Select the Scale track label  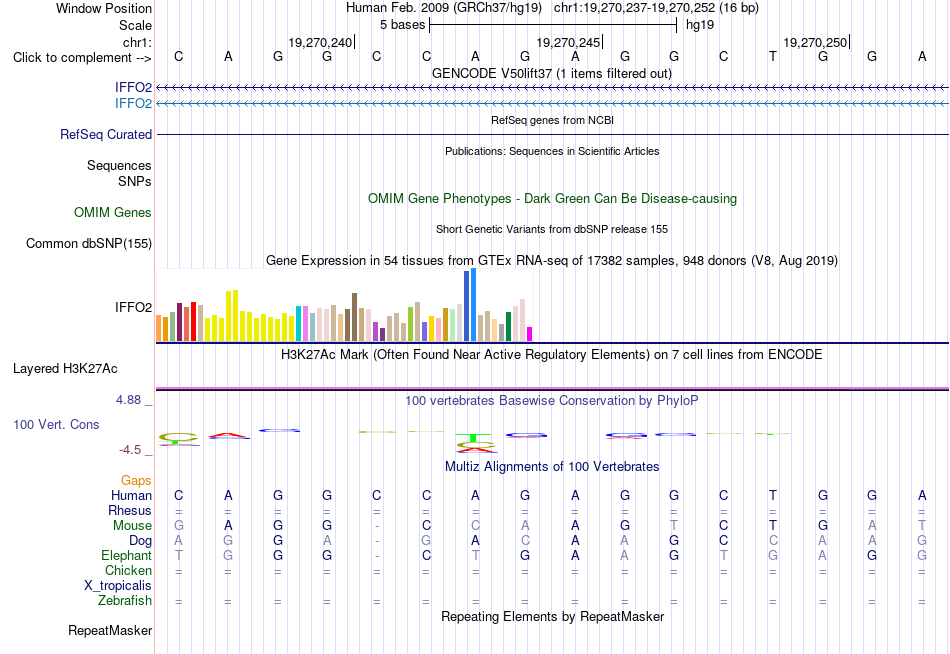pyautogui.click(x=135, y=25)
